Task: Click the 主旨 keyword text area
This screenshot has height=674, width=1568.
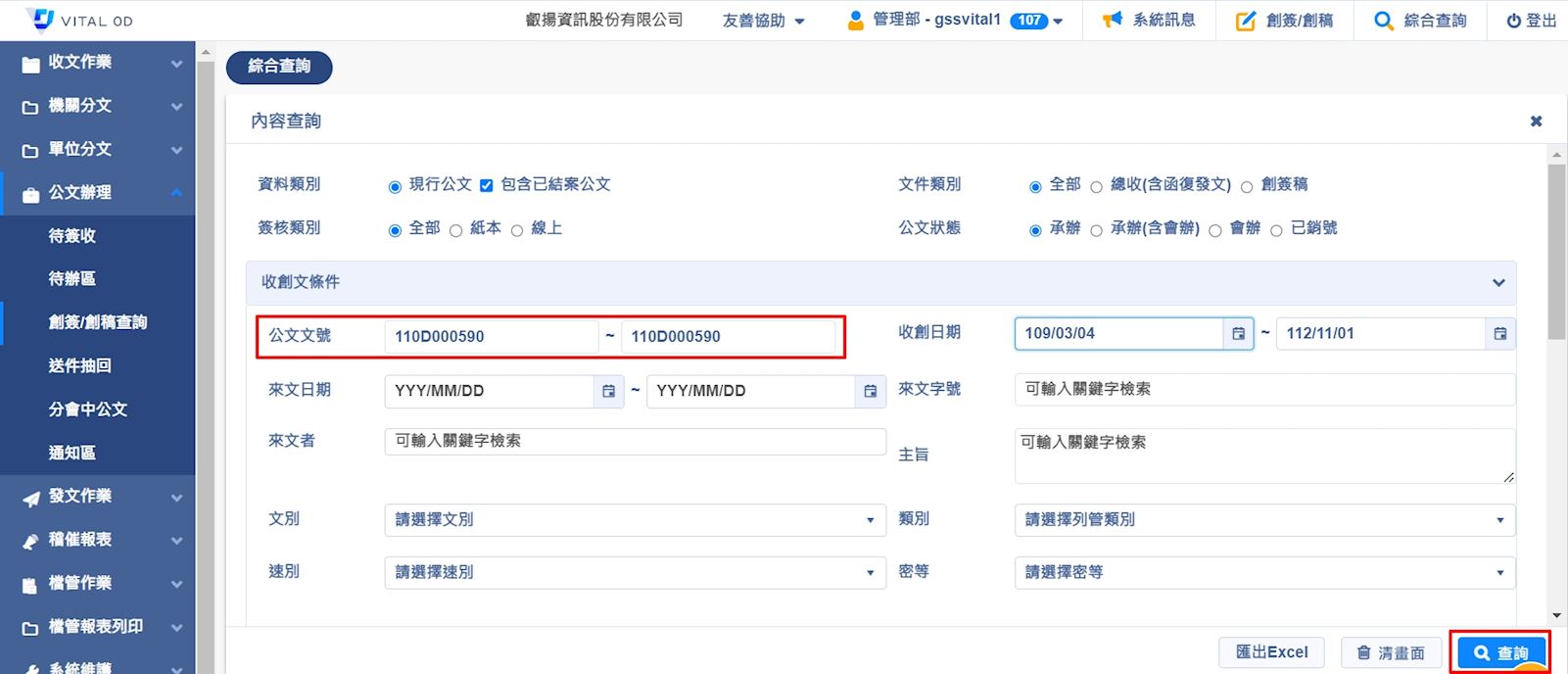Action: pyautogui.click(x=1263, y=456)
